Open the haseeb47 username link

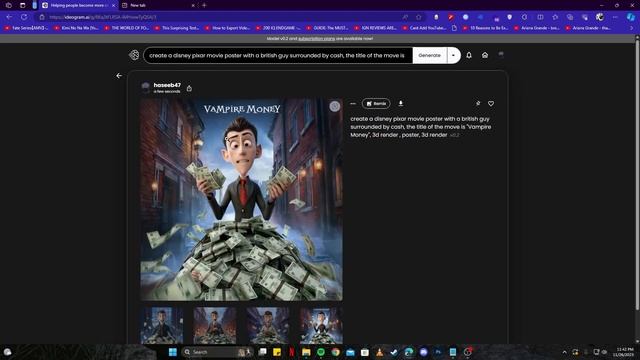pos(167,85)
